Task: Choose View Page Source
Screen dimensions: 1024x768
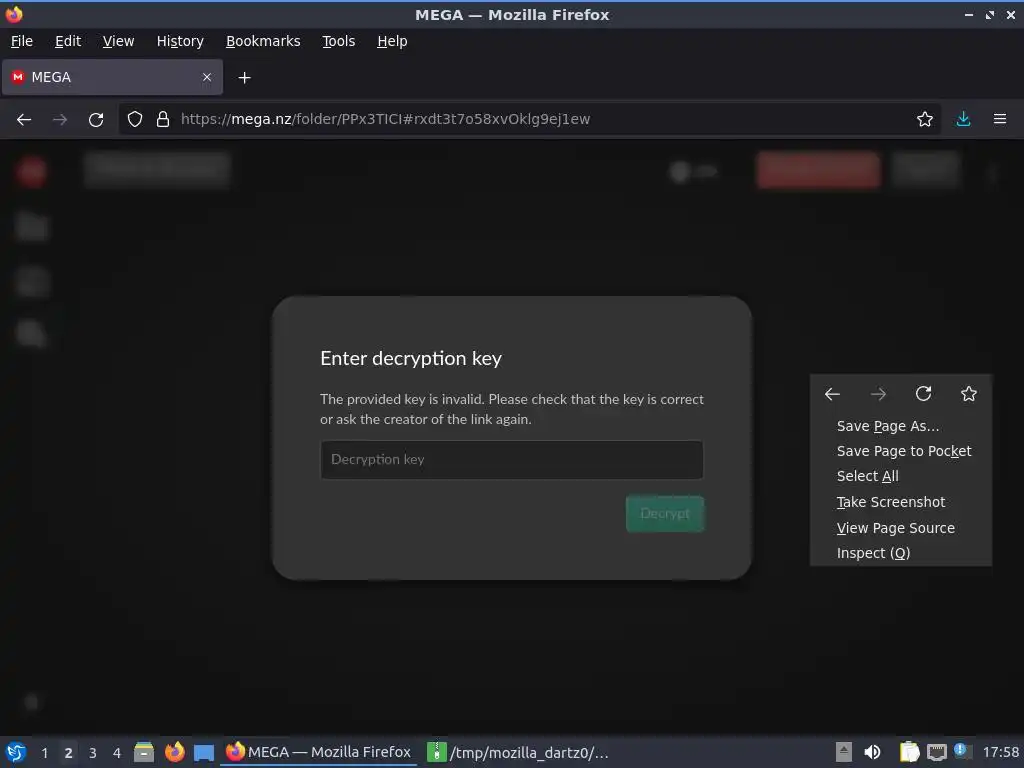Action: 901,528
